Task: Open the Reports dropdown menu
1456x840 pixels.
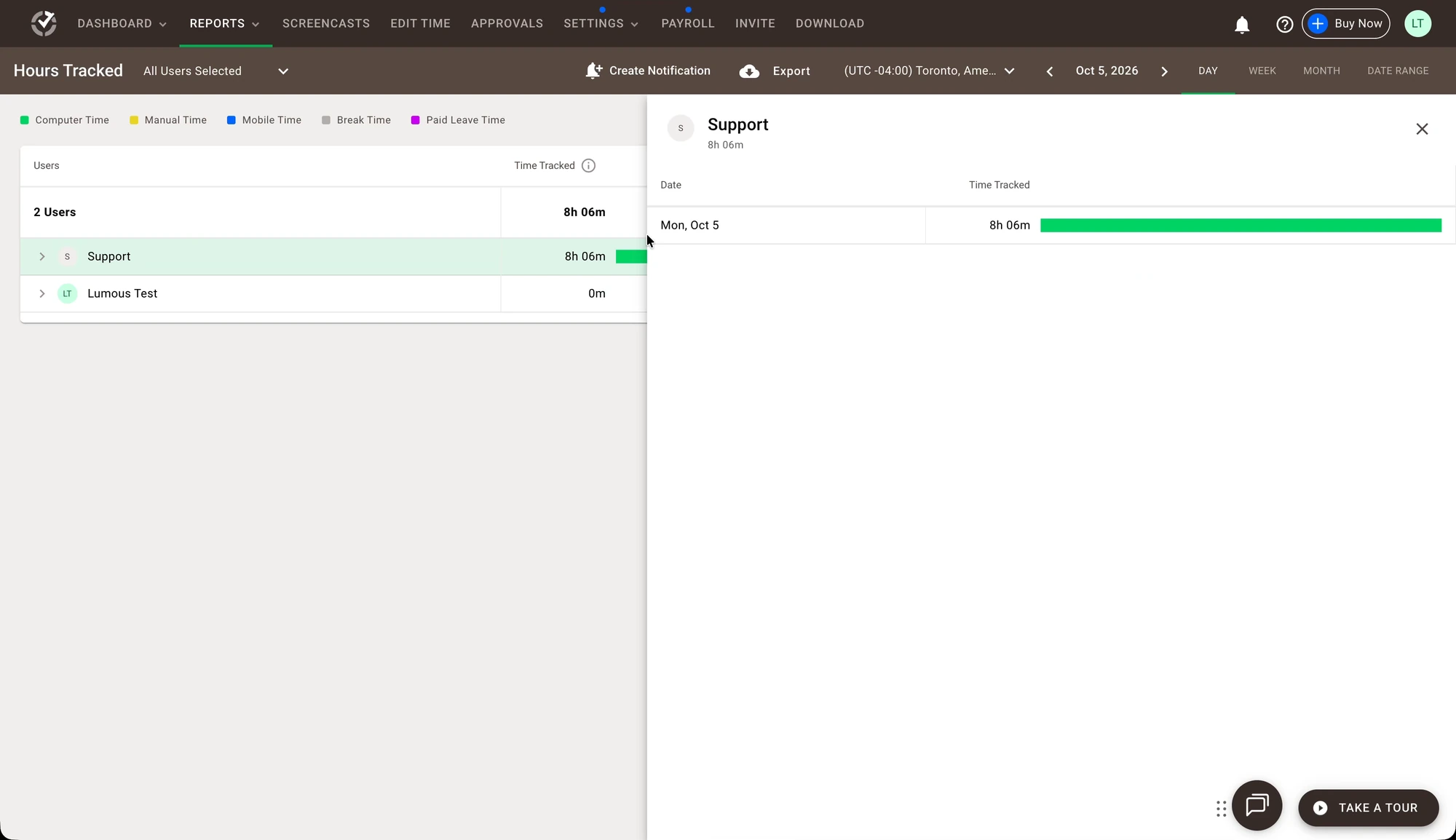Action: click(224, 23)
